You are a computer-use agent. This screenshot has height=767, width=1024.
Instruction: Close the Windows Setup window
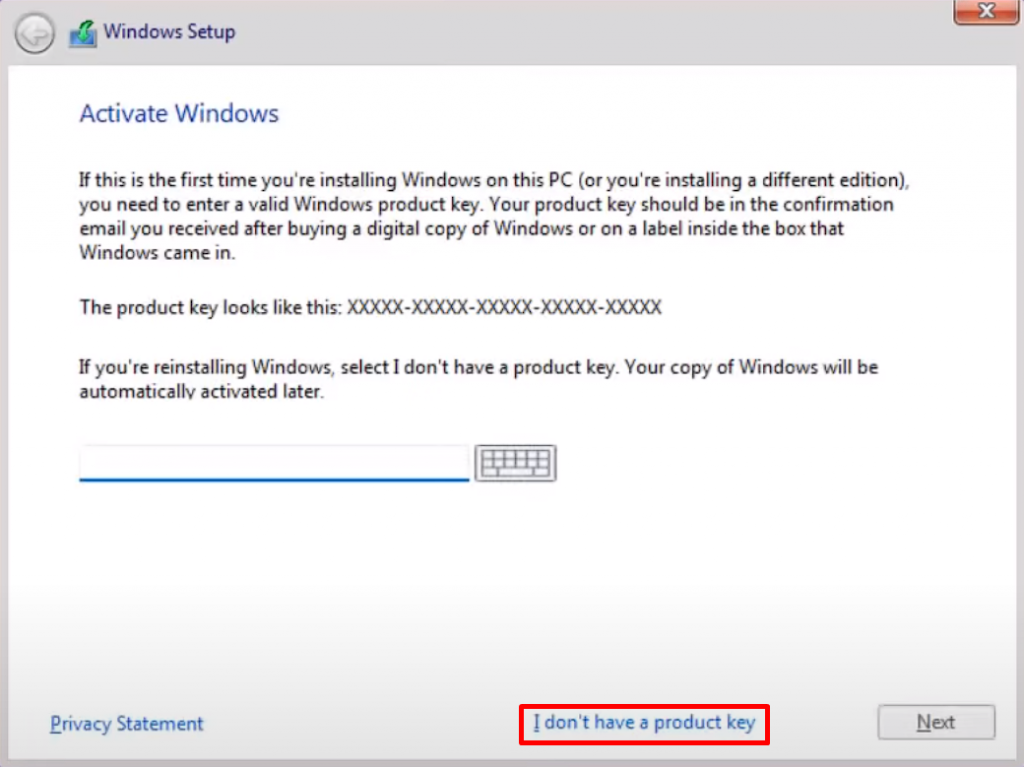click(x=985, y=11)
